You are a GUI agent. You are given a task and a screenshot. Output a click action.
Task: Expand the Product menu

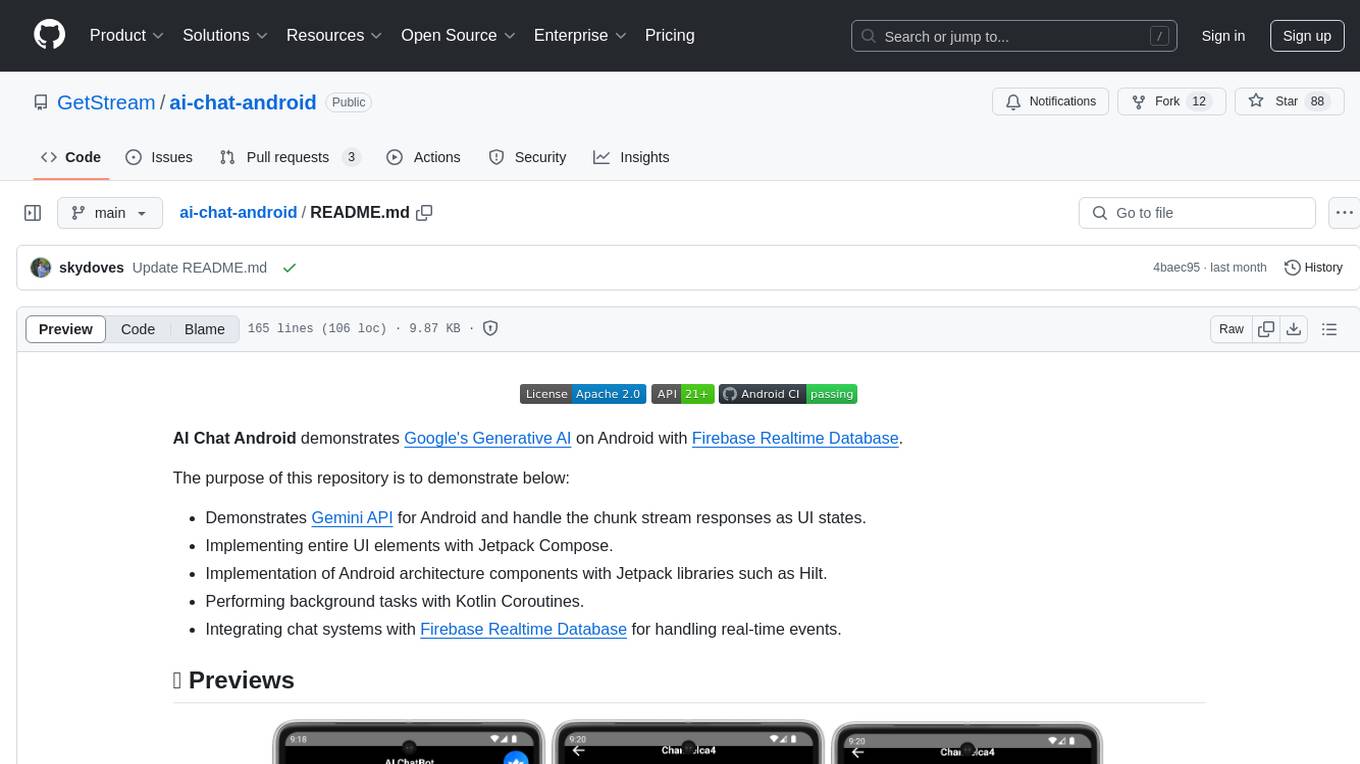(127, 35)
